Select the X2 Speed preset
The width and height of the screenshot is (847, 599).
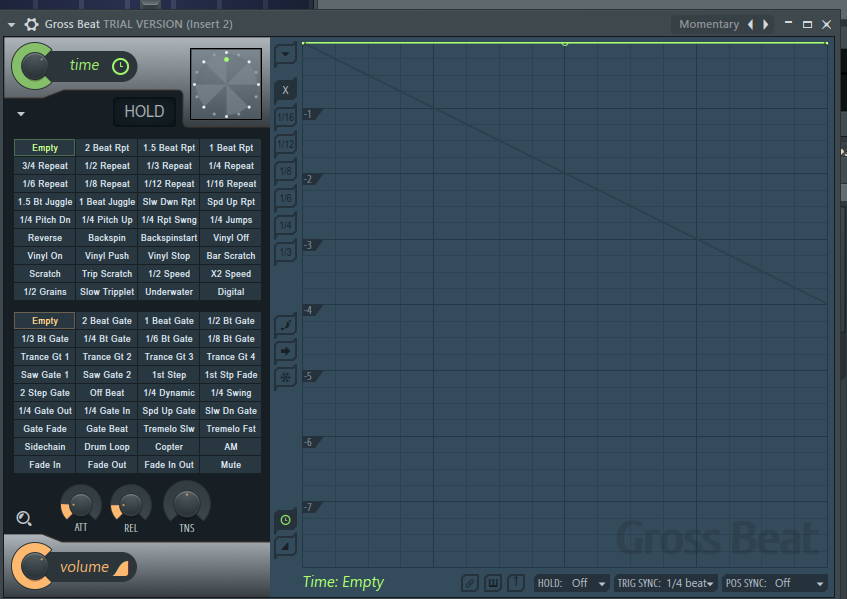point(231,274)
